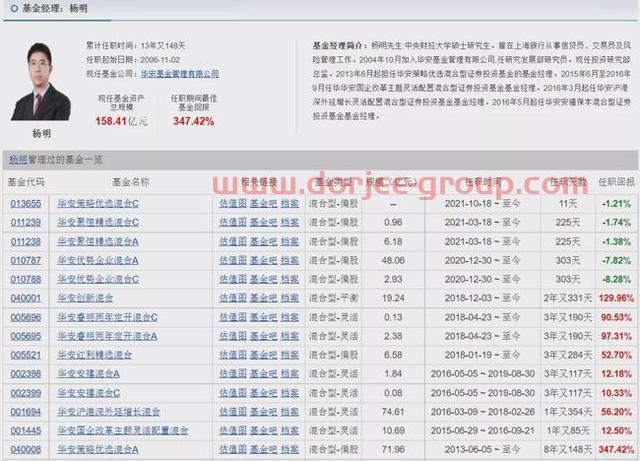Open 华安创新混合 fund name link
This screenshot has height=461, width=640.
85,298
